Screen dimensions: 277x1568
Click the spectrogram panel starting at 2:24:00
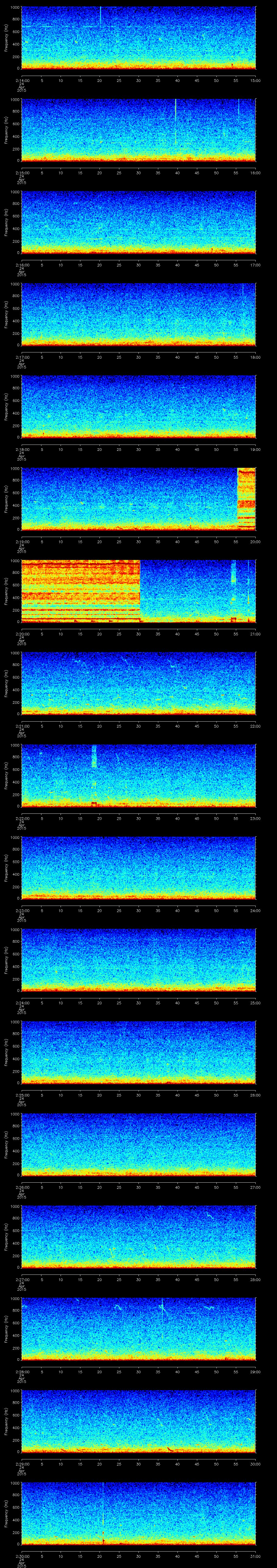138,960
